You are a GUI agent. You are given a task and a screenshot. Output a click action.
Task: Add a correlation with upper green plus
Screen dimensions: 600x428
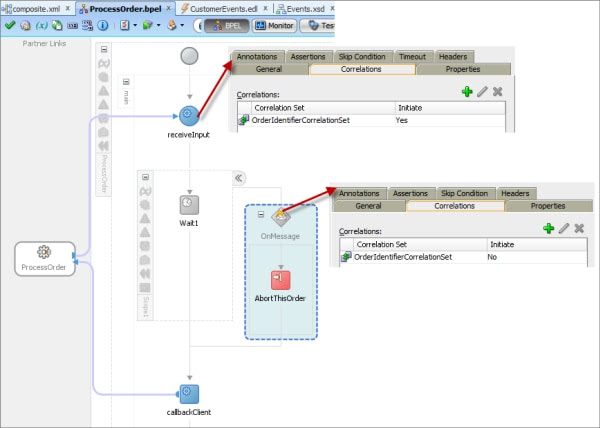pos(467,91)
